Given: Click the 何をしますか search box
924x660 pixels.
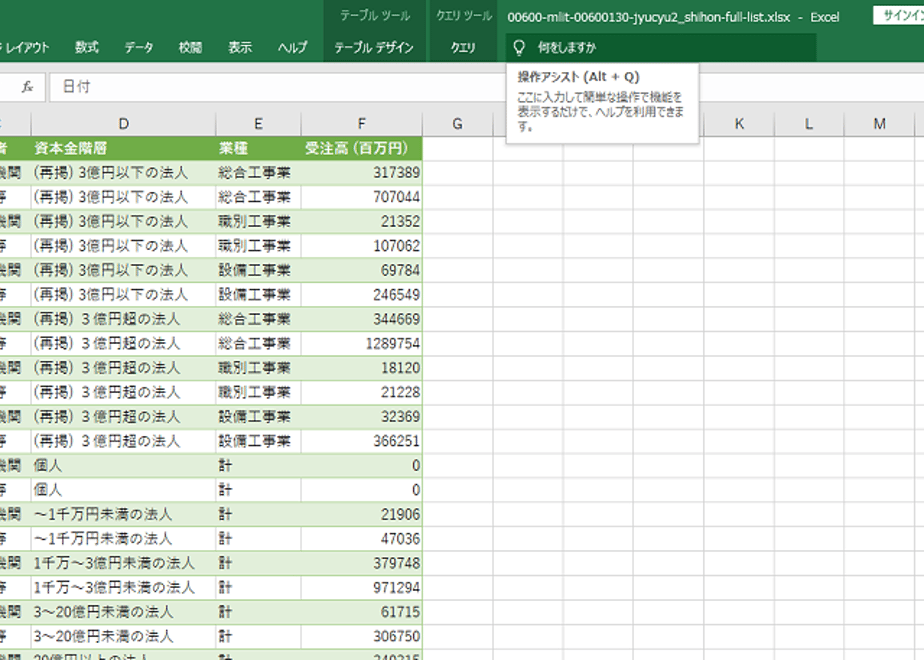Looking at the screenshot, I should click(661, 48).
